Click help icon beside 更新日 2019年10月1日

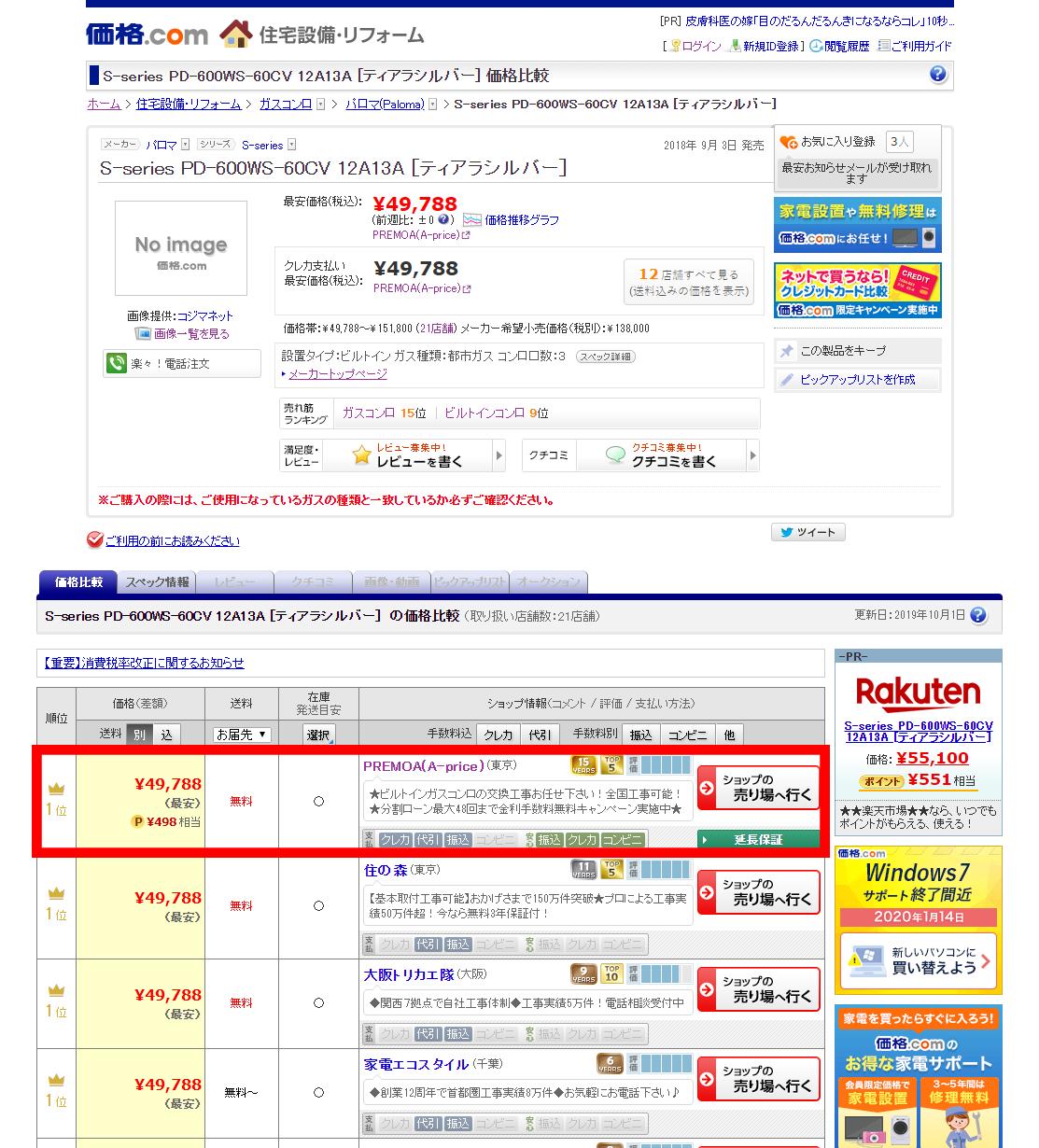tap(978, 615)
